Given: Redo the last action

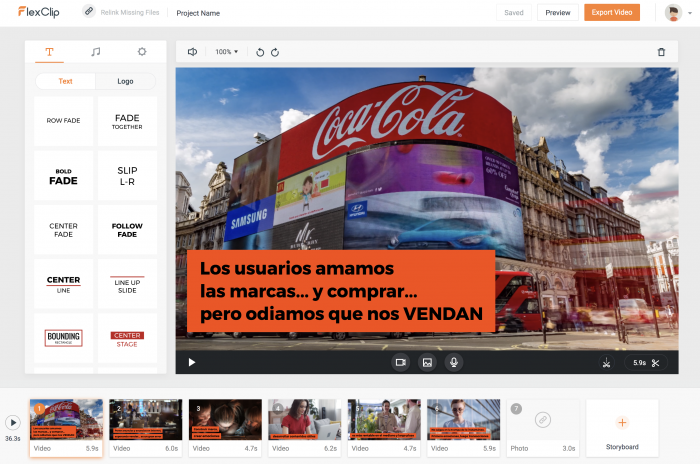Looking at the screenshot, I should [x=275, y=52].
